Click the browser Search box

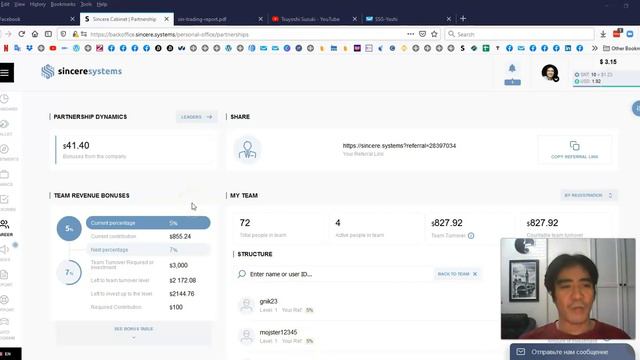click(520, 34)
